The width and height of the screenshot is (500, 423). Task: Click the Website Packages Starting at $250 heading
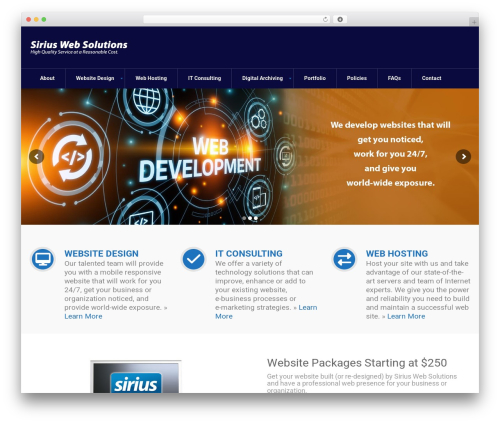[x=357, y=363]
